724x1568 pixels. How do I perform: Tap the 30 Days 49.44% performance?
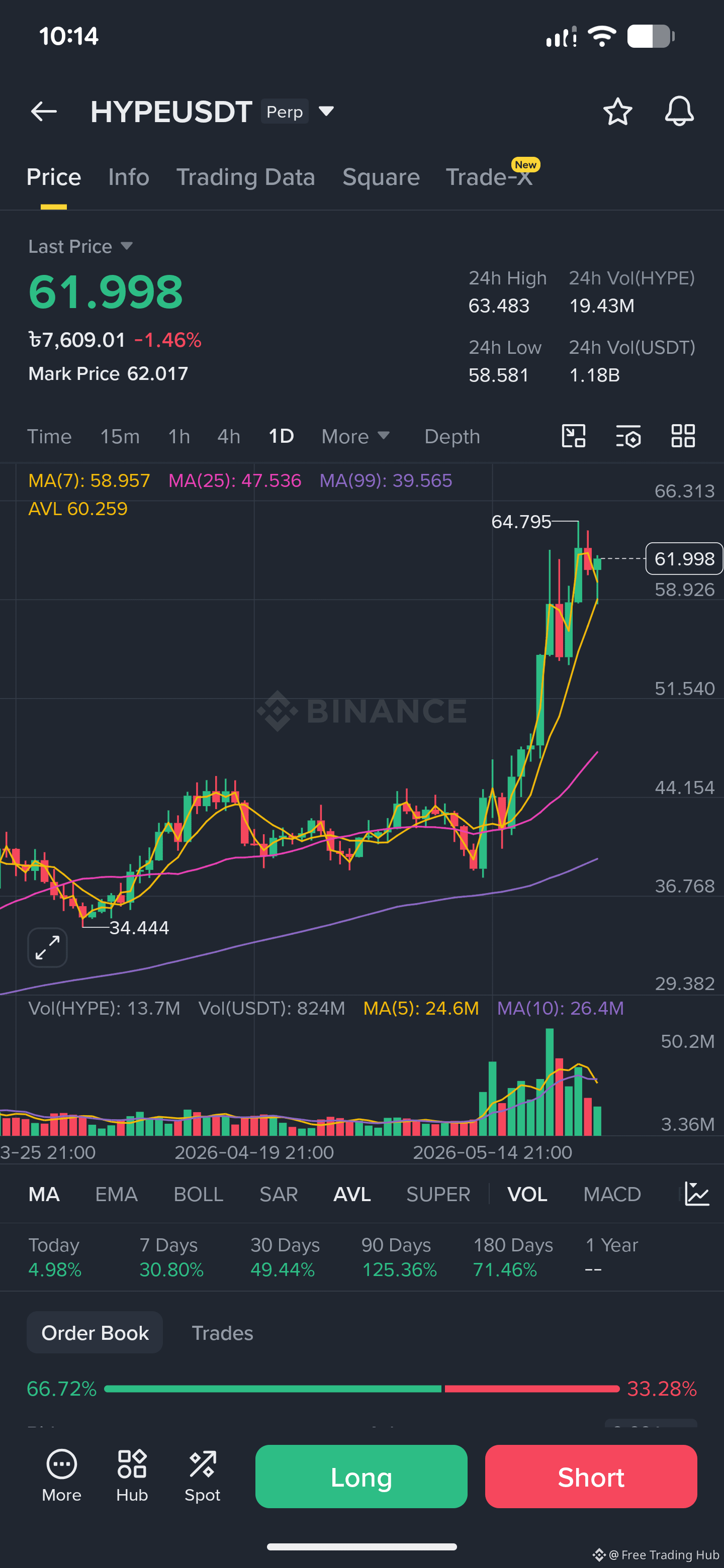285,1257
